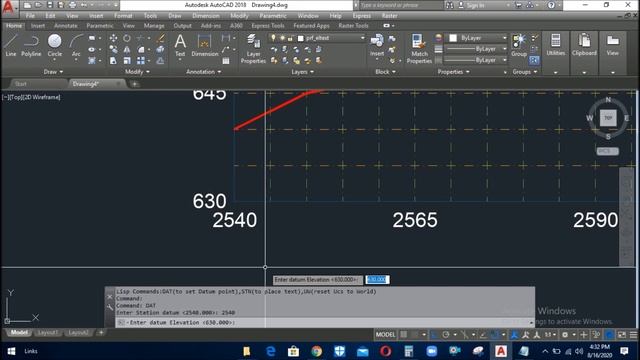Select the Polyline tool
This screenshot has height=360, width=640.
coord(31,45)
